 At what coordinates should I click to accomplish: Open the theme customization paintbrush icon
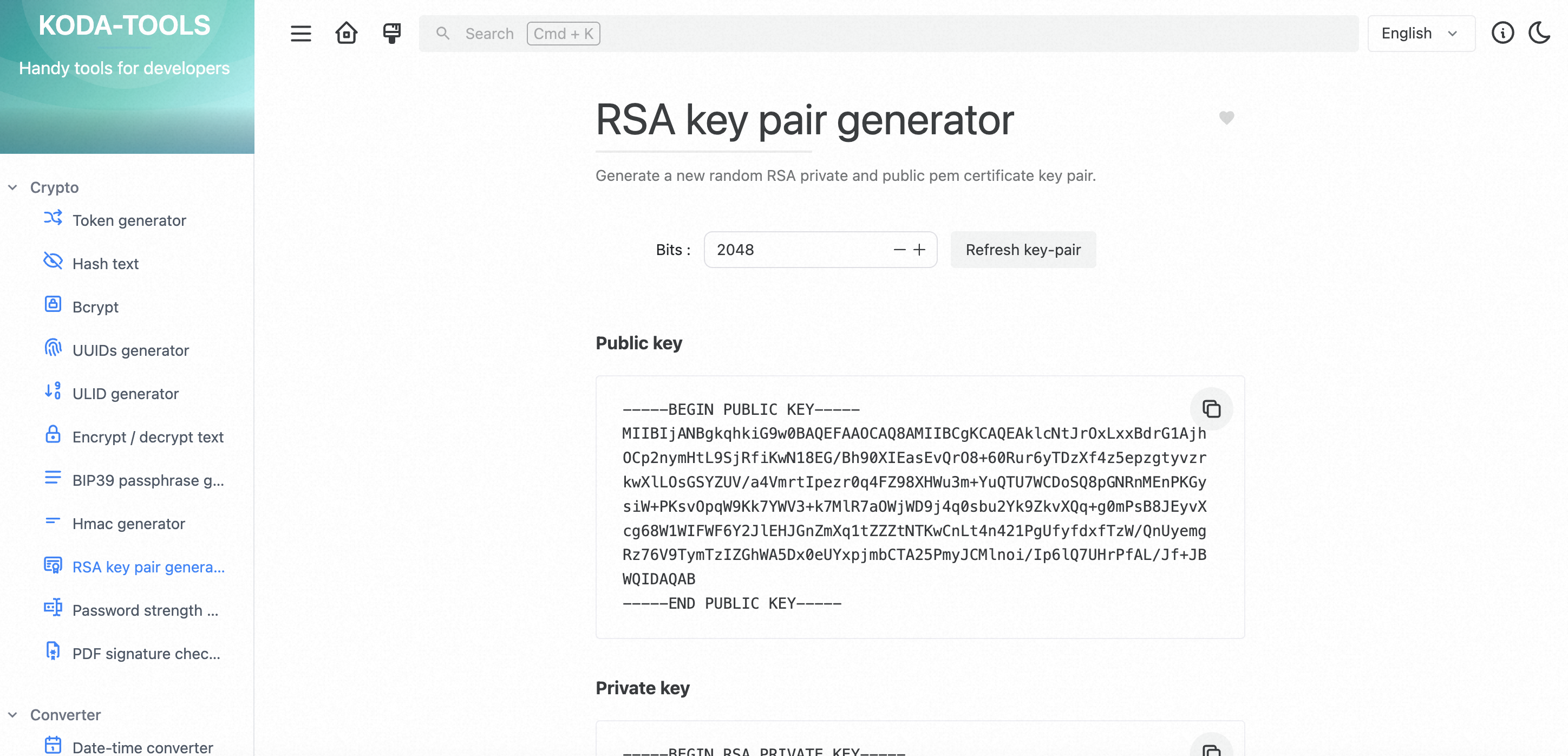pos(390,34)
